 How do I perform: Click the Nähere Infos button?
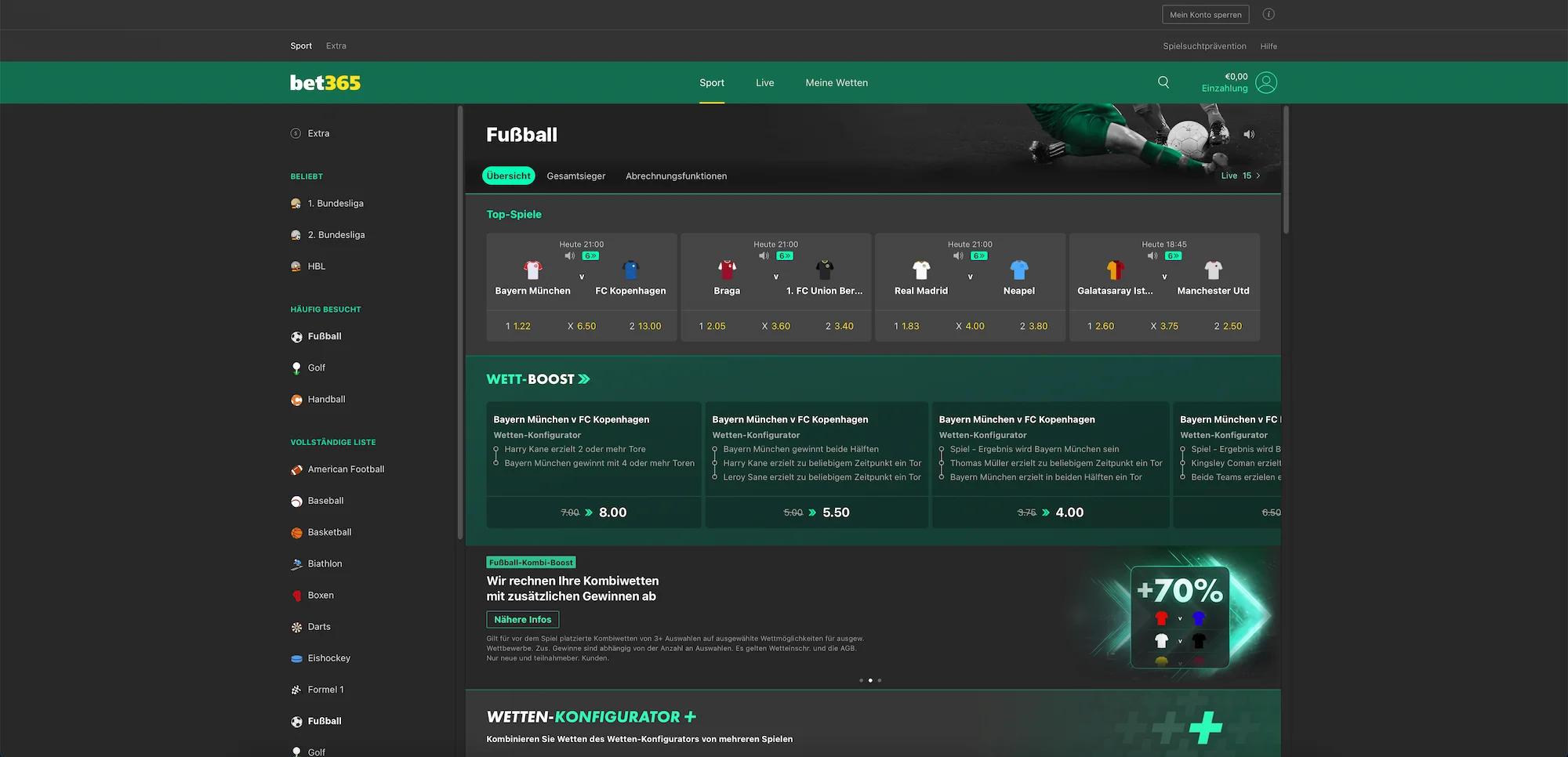coord(523,619)
